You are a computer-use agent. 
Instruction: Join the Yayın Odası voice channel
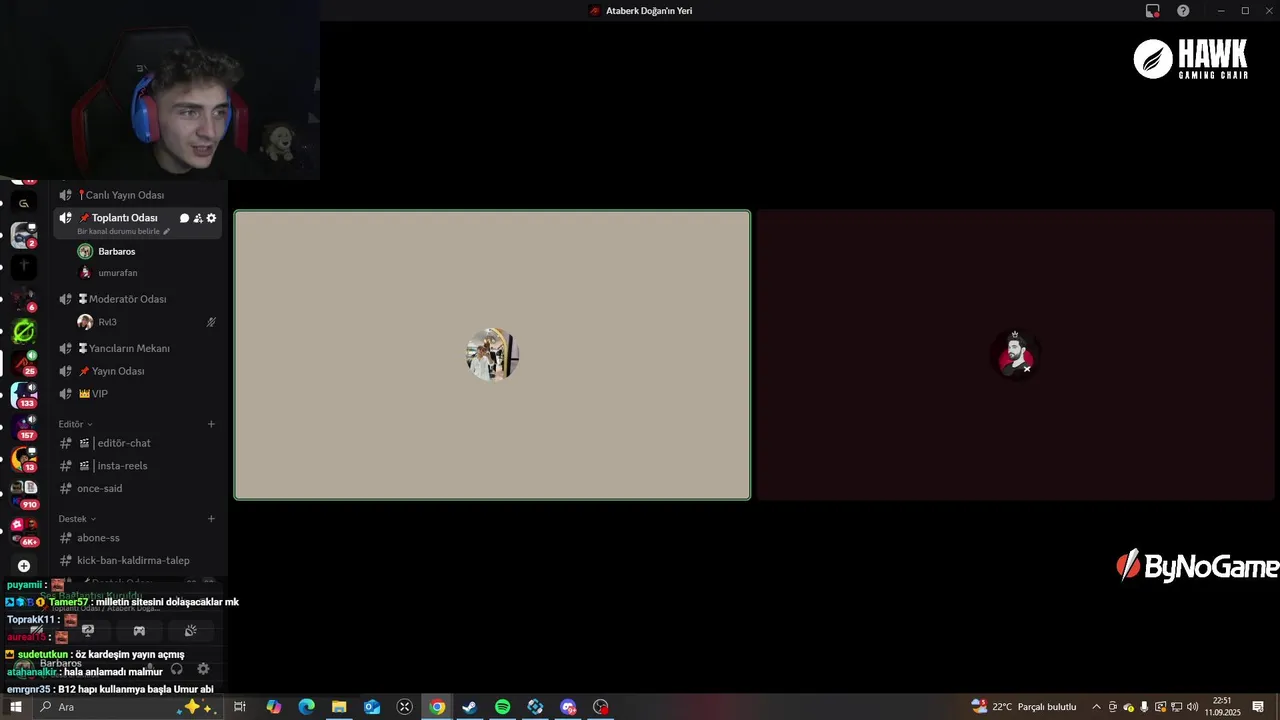click(138, 371)
